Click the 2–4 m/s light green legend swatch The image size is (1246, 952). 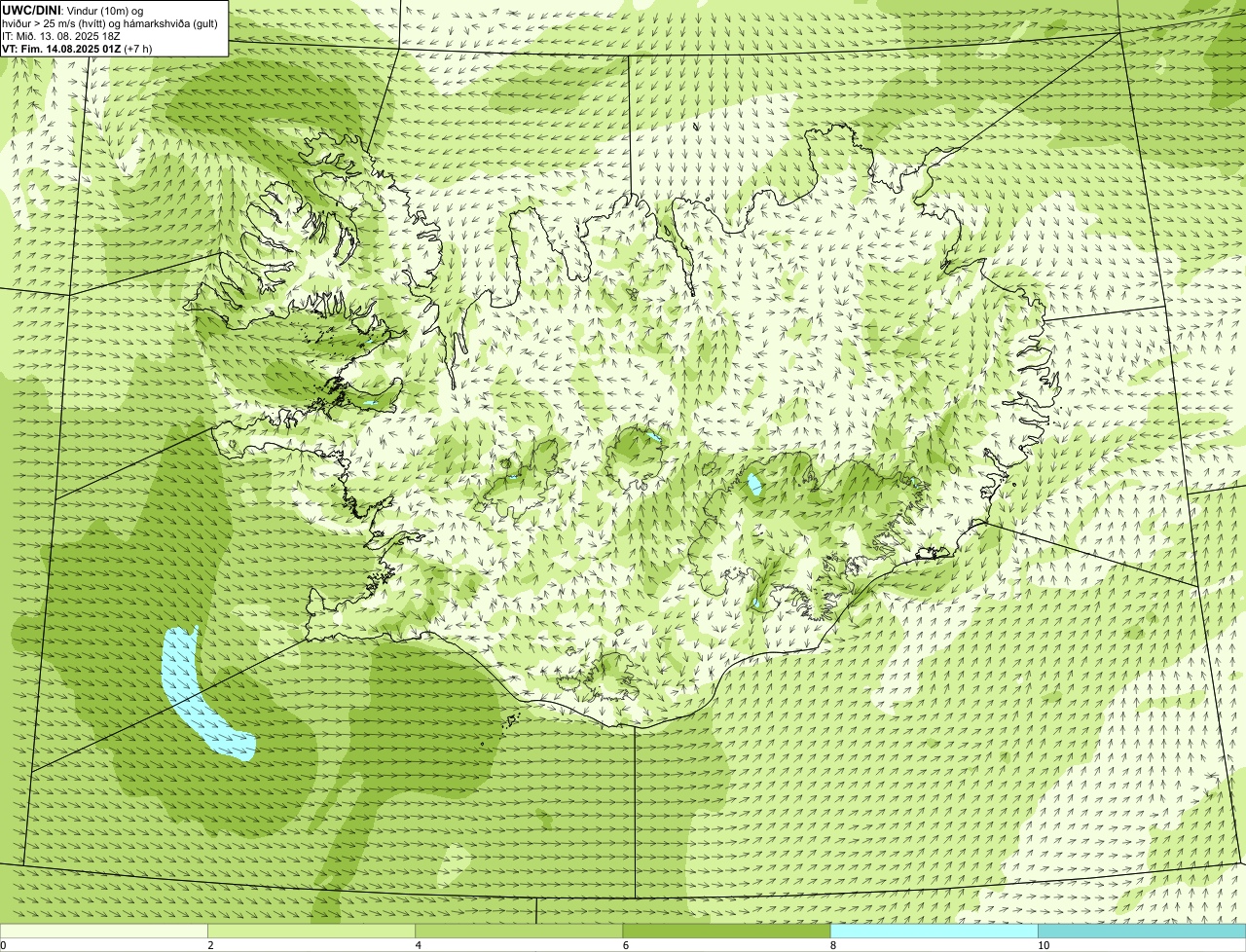(x=311, y=932)
